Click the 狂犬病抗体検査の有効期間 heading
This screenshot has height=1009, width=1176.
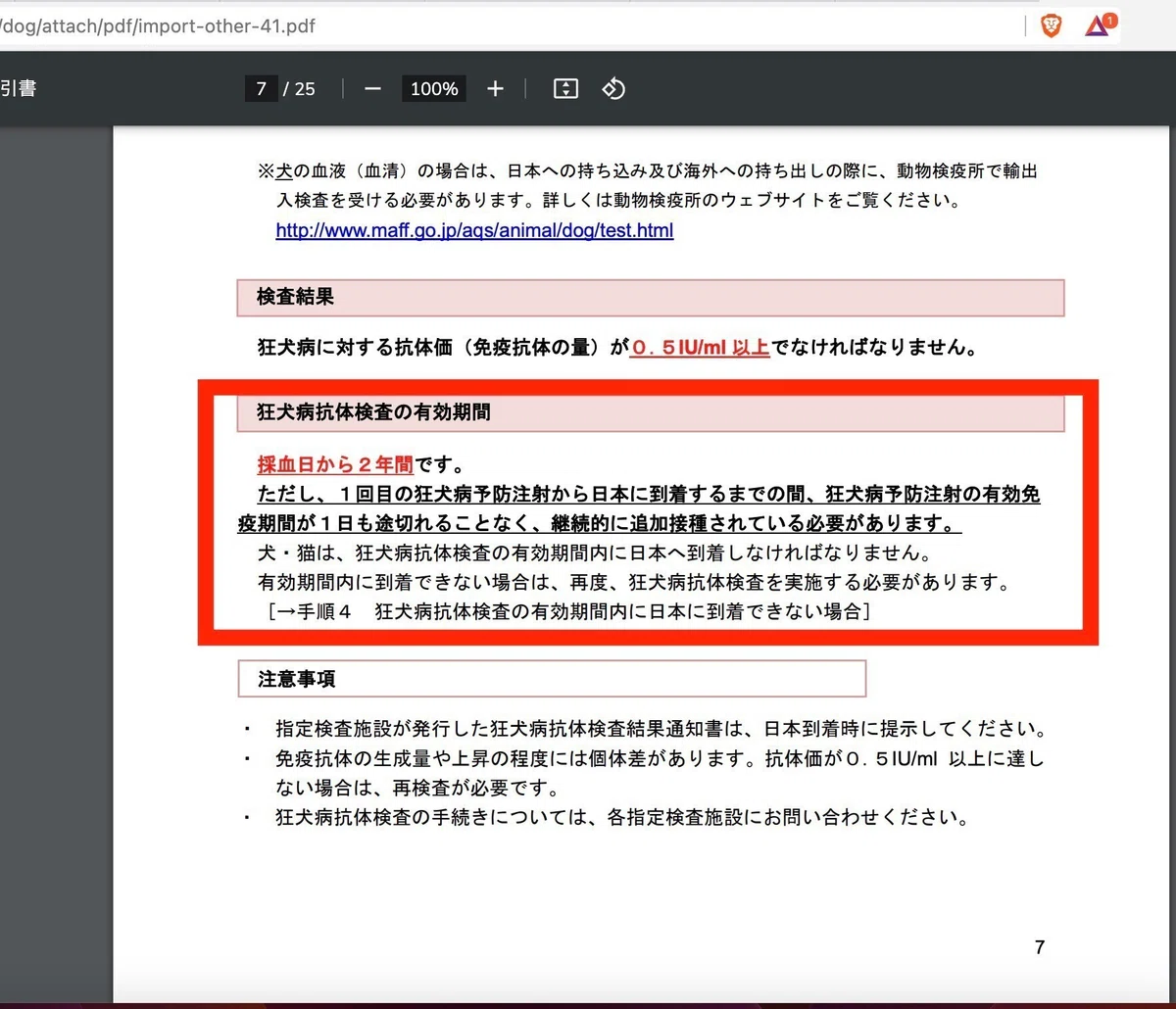coord(650,413)
